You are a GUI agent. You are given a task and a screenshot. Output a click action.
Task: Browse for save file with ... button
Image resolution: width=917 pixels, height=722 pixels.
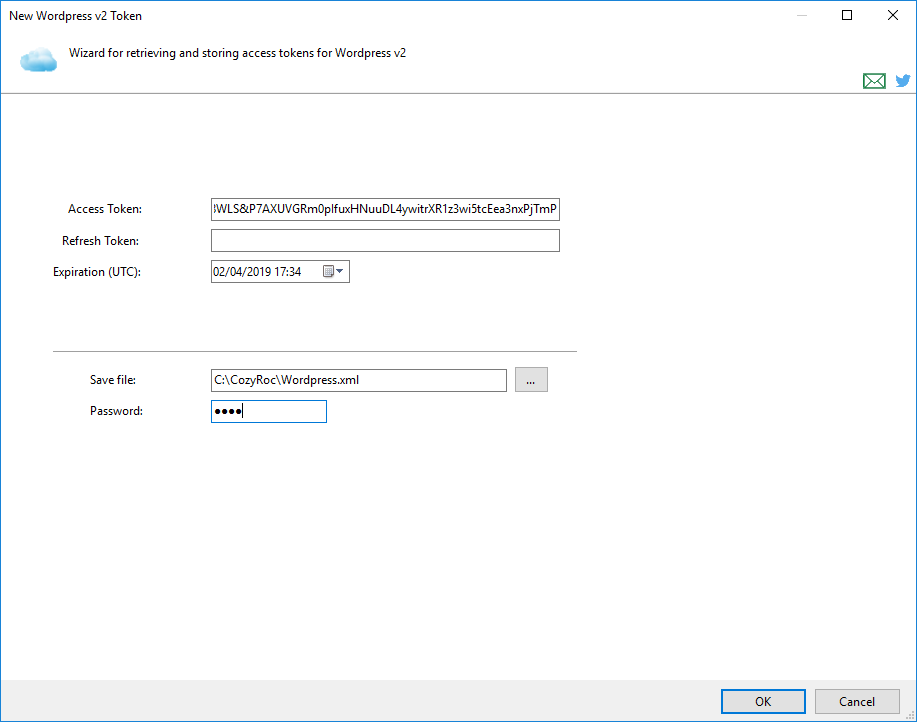click(x=531, y=380)
